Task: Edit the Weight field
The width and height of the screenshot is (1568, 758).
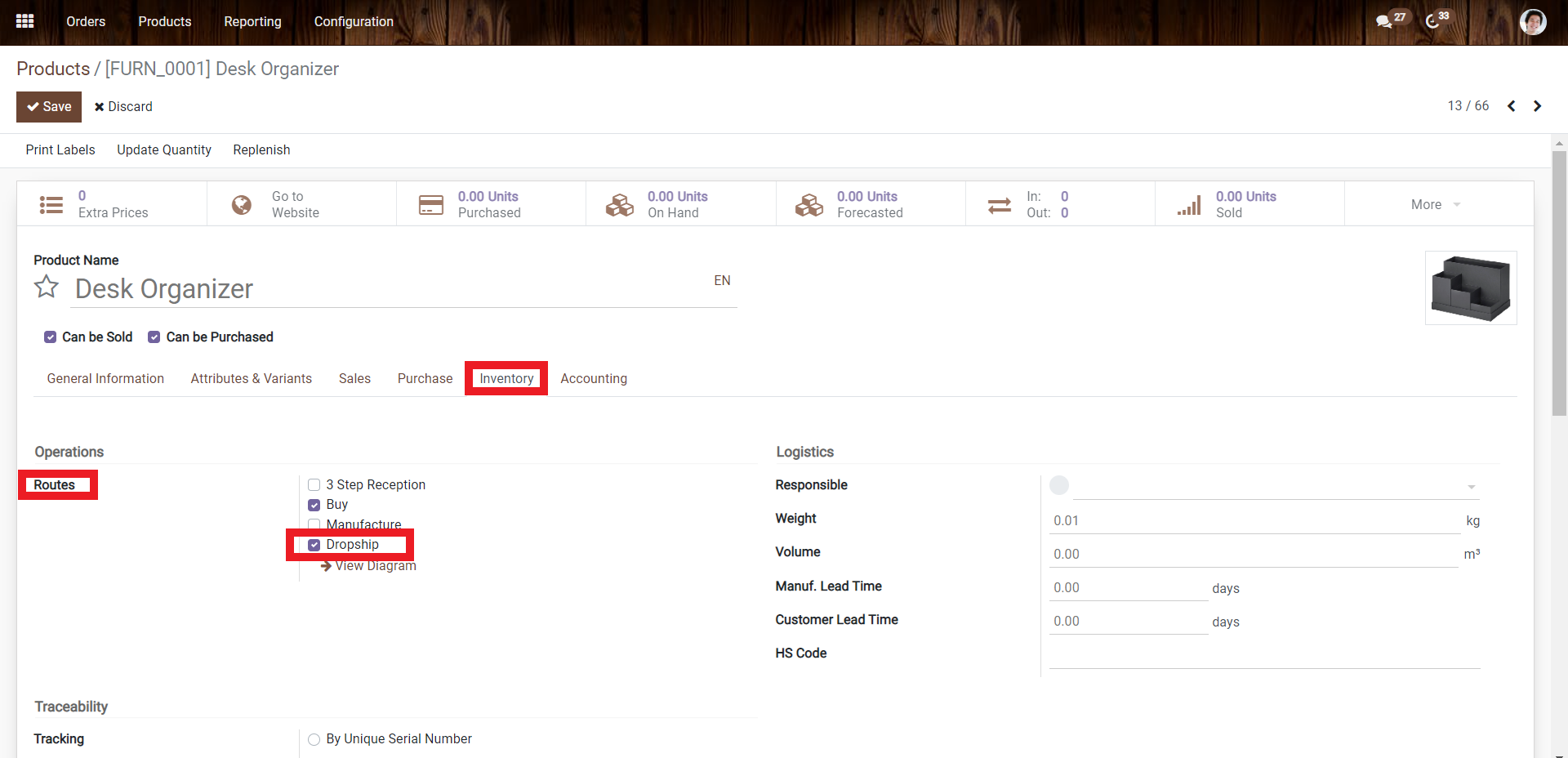Action: pos(1254,520)
